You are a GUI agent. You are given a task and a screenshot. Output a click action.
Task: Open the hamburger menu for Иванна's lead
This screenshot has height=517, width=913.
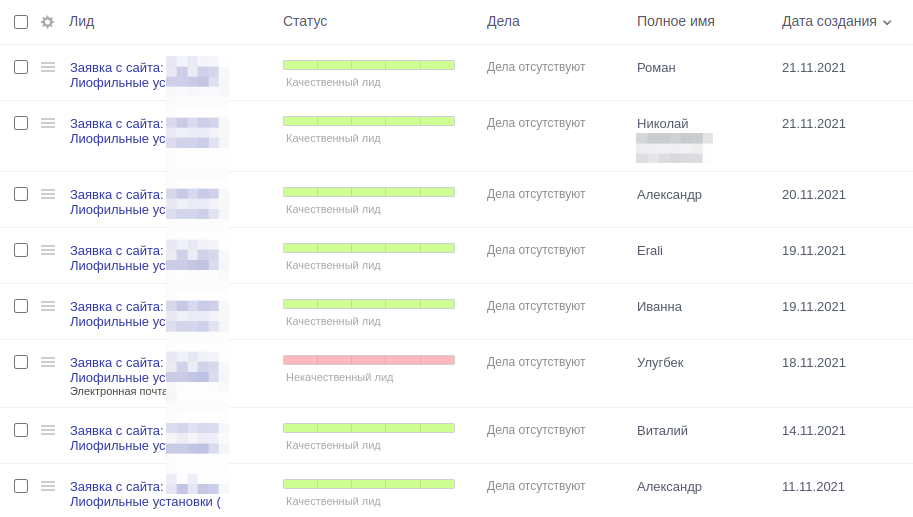click(x=48, y=306)
